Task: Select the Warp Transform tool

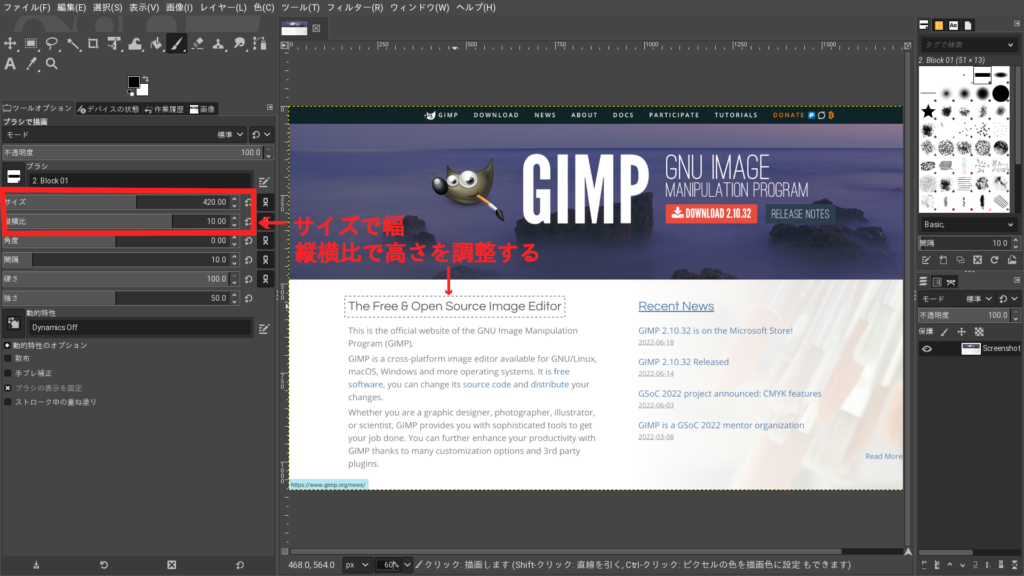Action: pos(135,44)
